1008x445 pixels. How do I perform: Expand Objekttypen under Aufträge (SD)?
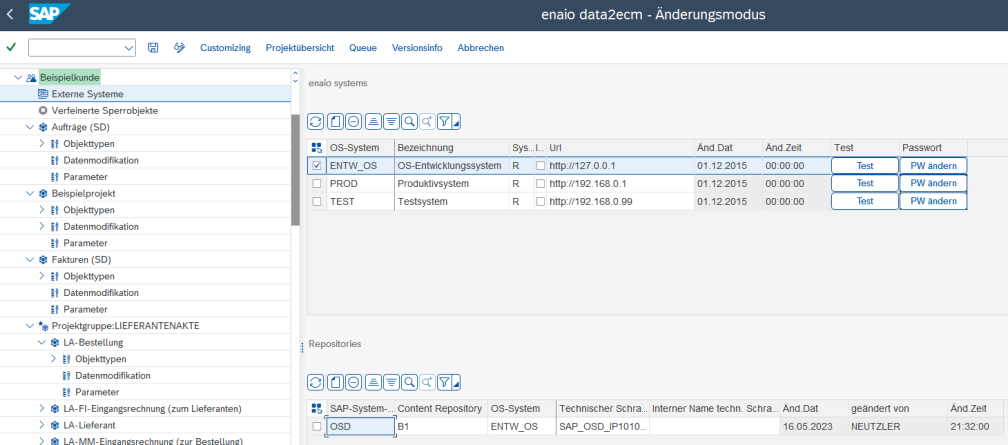[42, 144]
